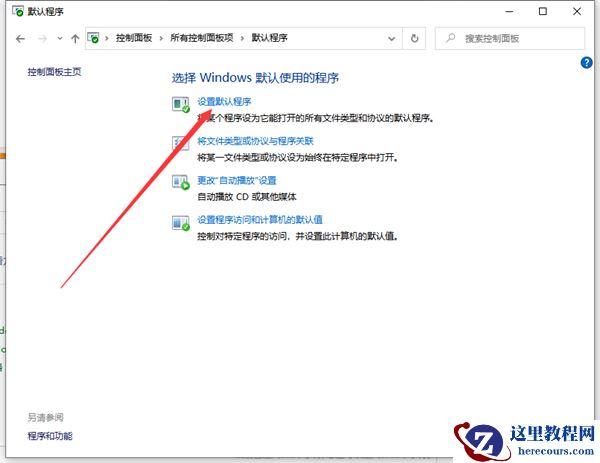
Task: Open the breadcrumb arrow after 所有控制面板项
Action: [242, 38]
